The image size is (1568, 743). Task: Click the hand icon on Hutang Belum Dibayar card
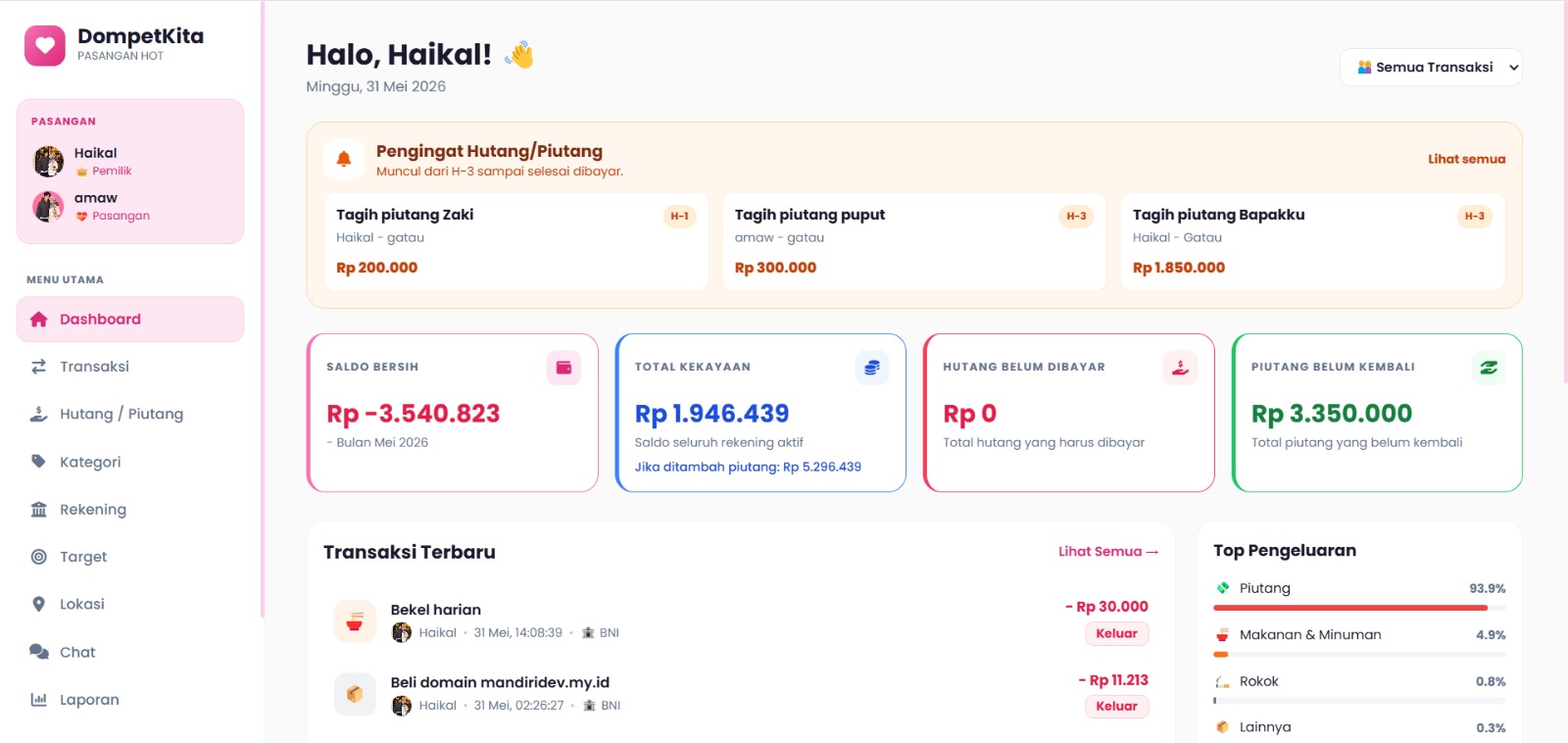coord(1180,368)
